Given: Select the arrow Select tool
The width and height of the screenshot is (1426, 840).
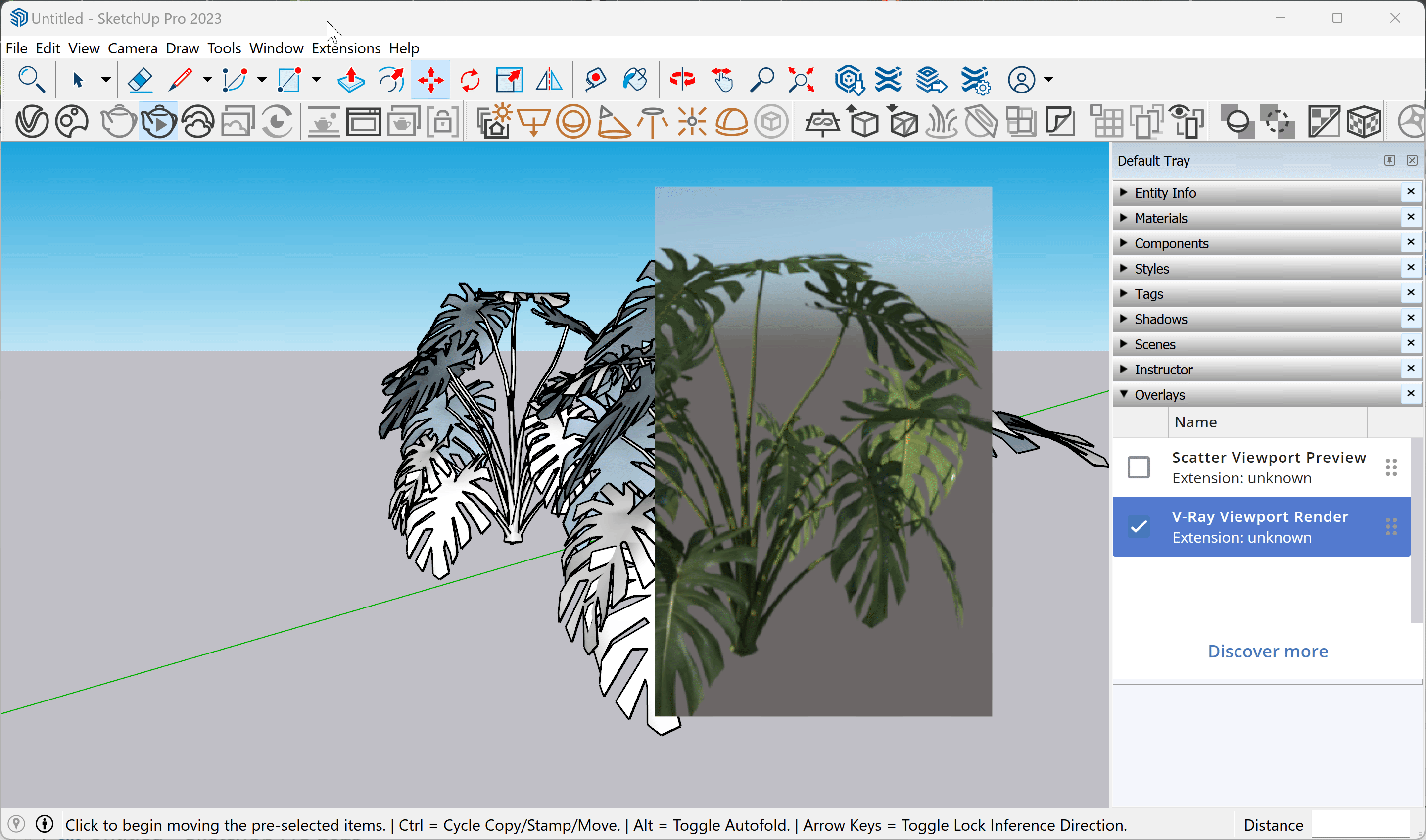Looking at the screenshot, I should [78, 79].
